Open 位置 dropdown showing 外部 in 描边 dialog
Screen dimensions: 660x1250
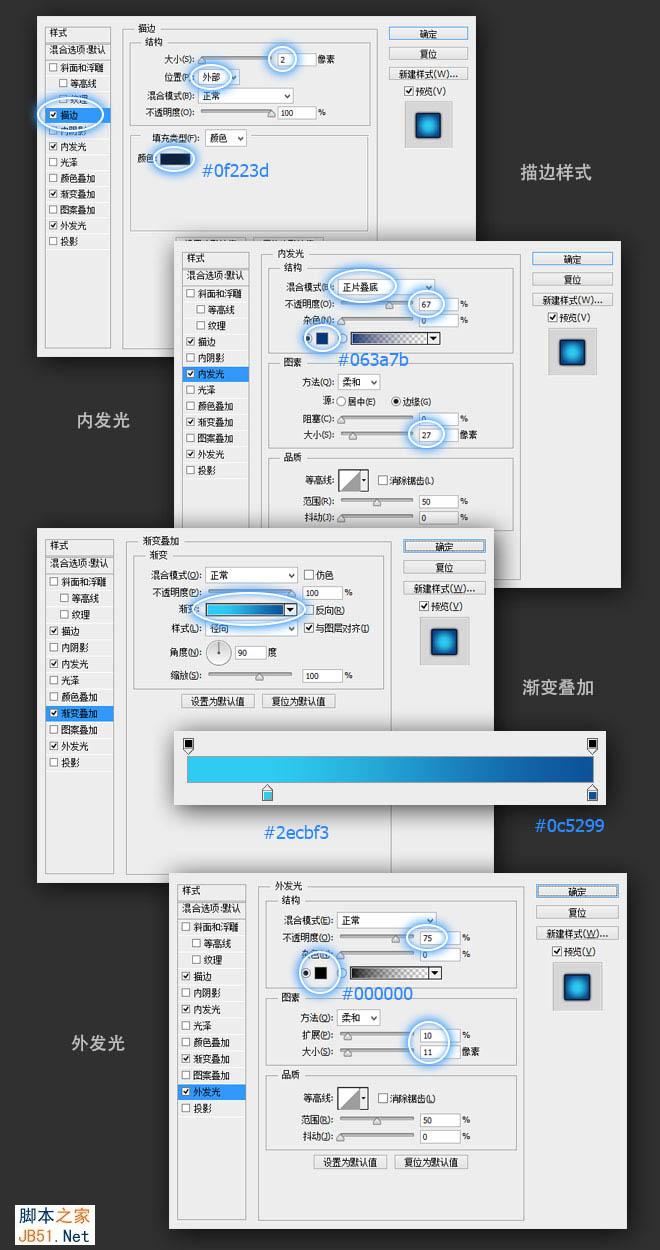click(219, 77)
